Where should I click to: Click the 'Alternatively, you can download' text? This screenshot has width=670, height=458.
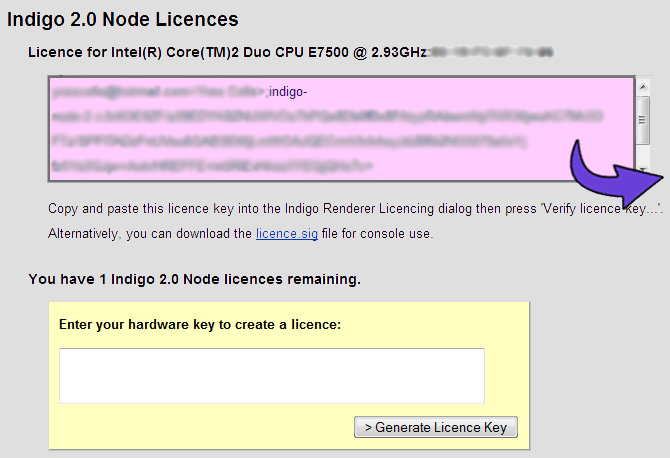[x=150, y=234]
